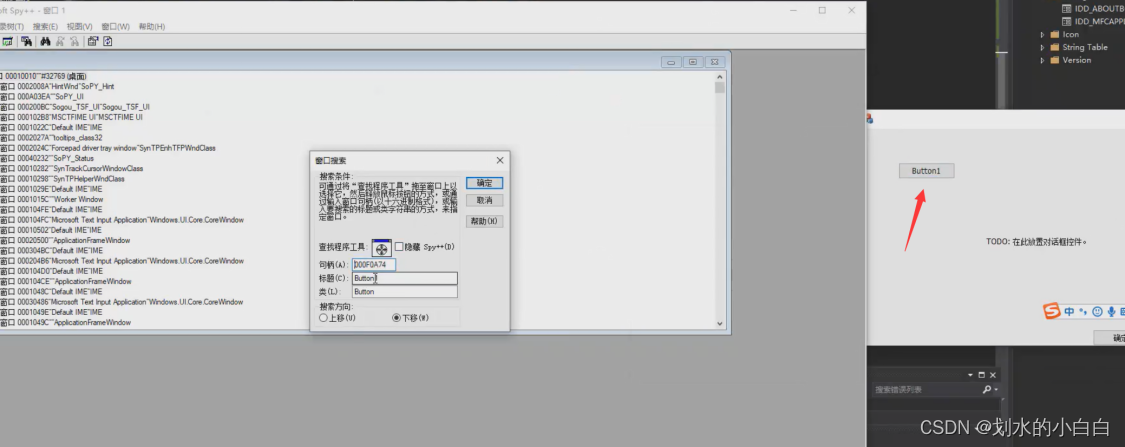
Task: Click the greyed find-previous toolbar icon
Action: pyautogui.click(x=74, y=42)
